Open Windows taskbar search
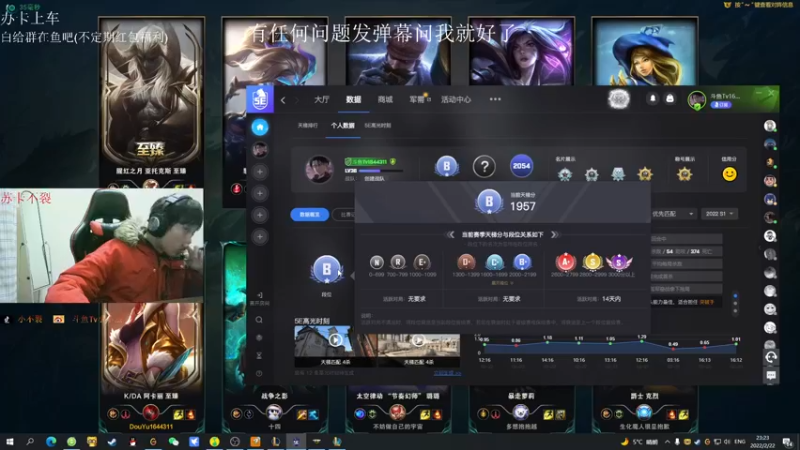Image resolution: width=800 pixels, height=450 pixels. click(30, 441)
